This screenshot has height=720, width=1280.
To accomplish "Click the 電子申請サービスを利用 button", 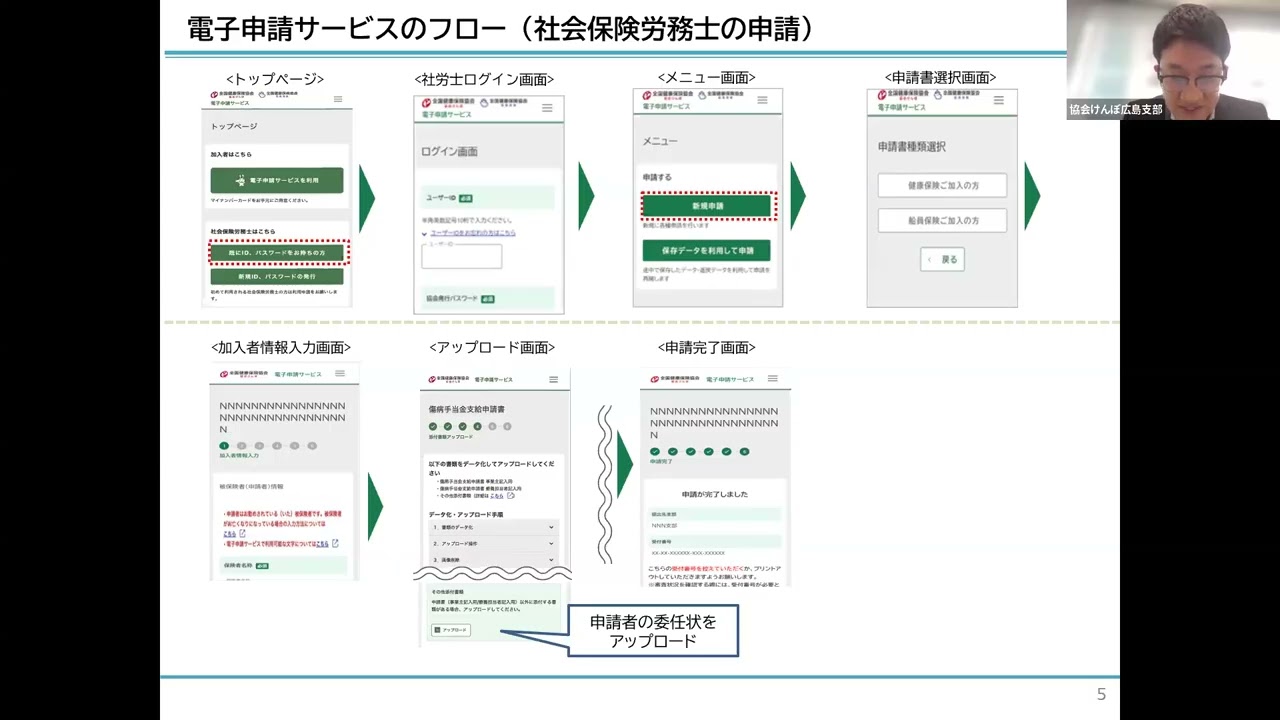I will 277,180.
